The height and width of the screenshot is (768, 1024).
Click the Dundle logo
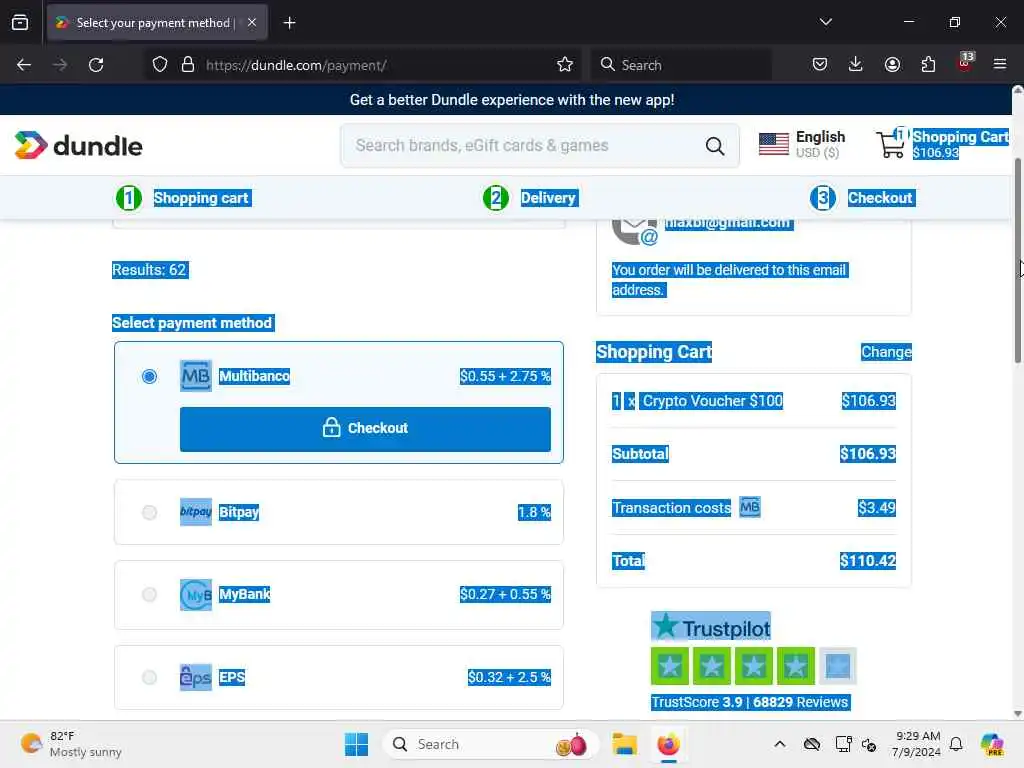point(78,145)
